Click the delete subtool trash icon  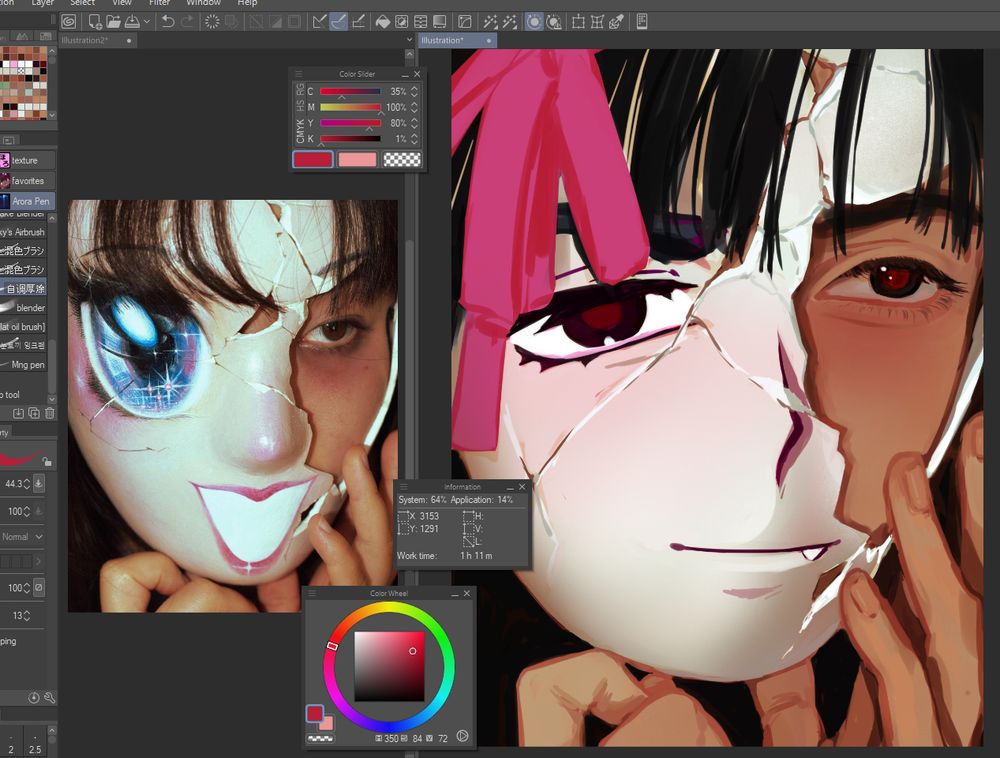pyautogui.click(x=49, y=412)
